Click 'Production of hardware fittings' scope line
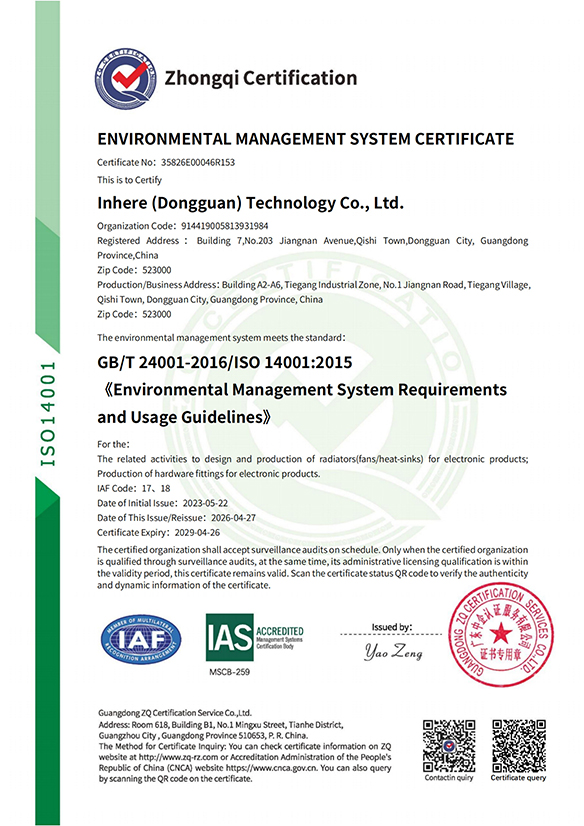584x826 pixels. tap(209, 474)
